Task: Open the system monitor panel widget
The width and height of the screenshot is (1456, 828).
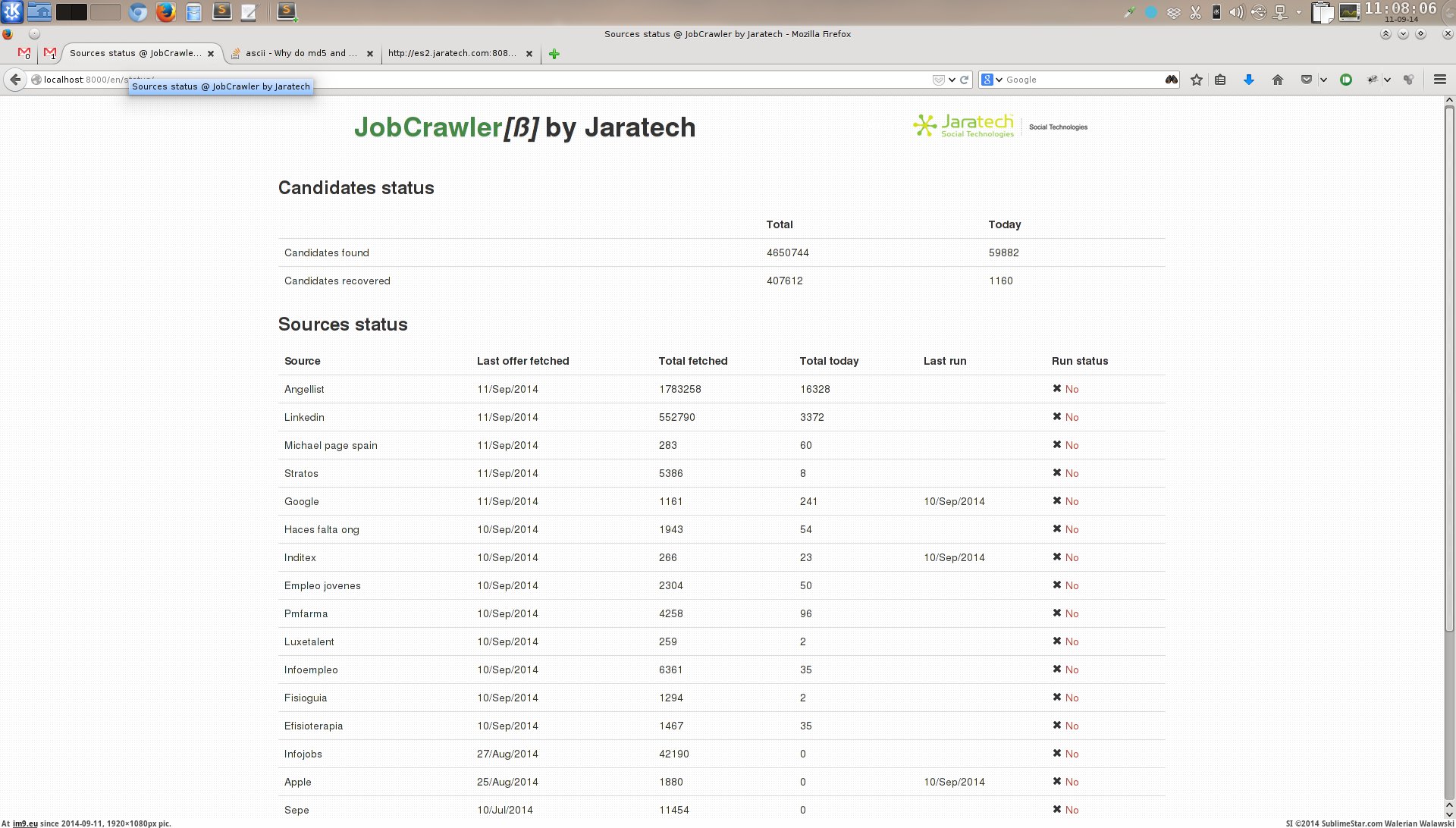Action: click(x=1349, y=12)
